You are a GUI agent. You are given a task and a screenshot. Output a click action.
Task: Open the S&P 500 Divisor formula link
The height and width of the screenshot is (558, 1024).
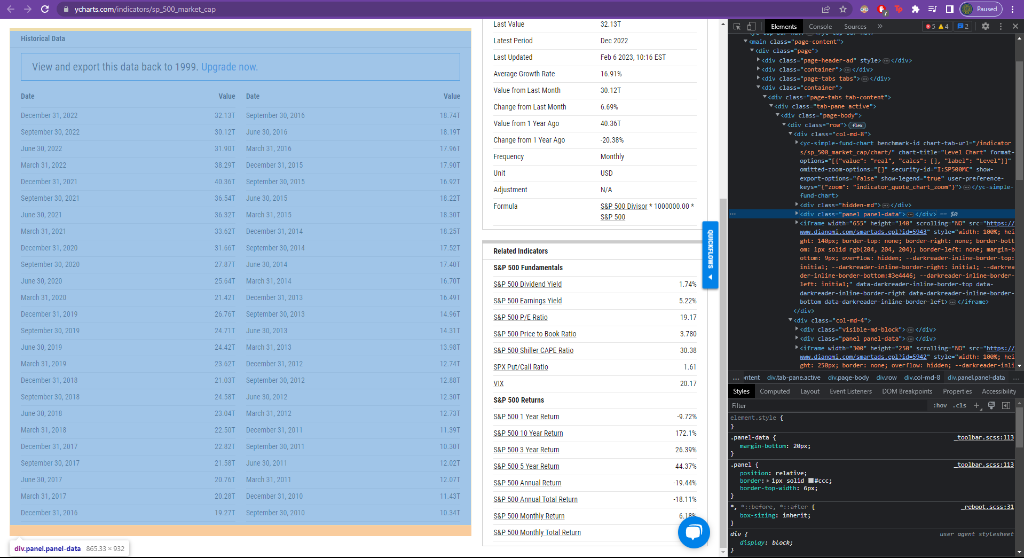tap(624, 206)
